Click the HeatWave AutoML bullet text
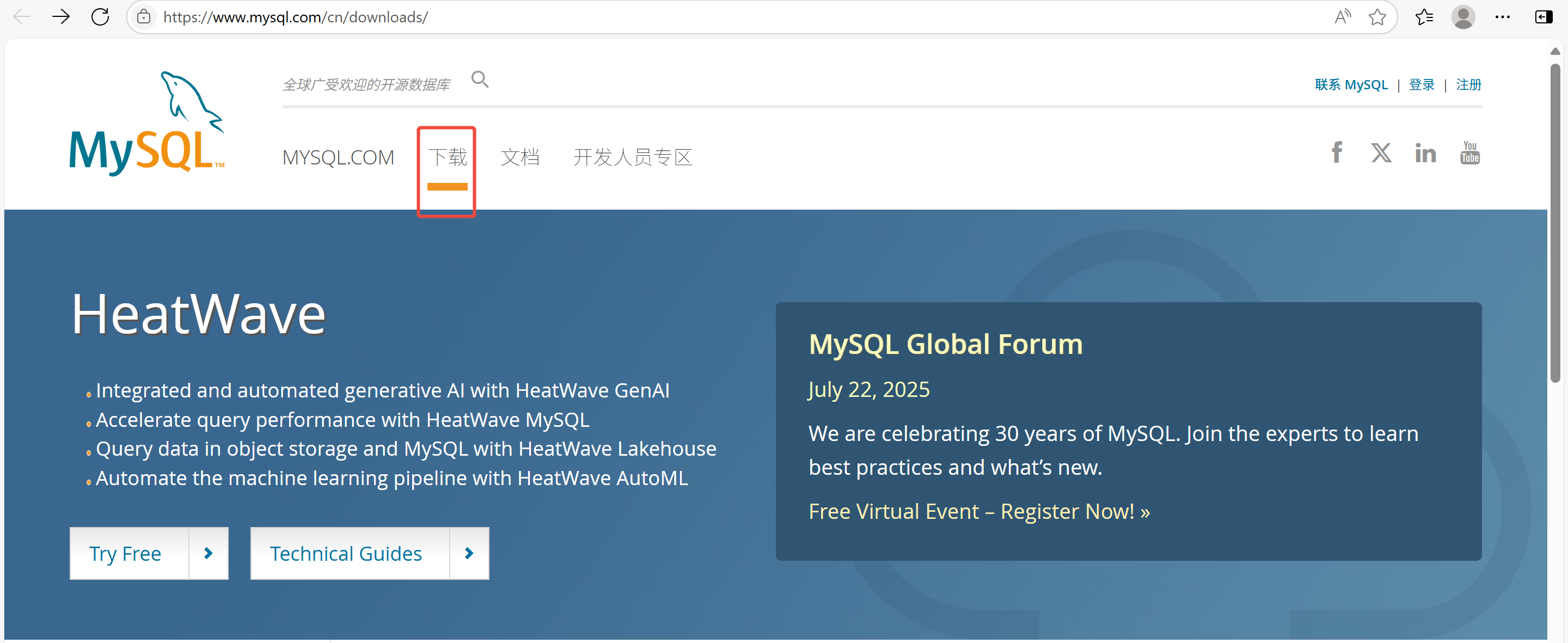The height and width of the screenshot is (643, 1568). (392, 478)
